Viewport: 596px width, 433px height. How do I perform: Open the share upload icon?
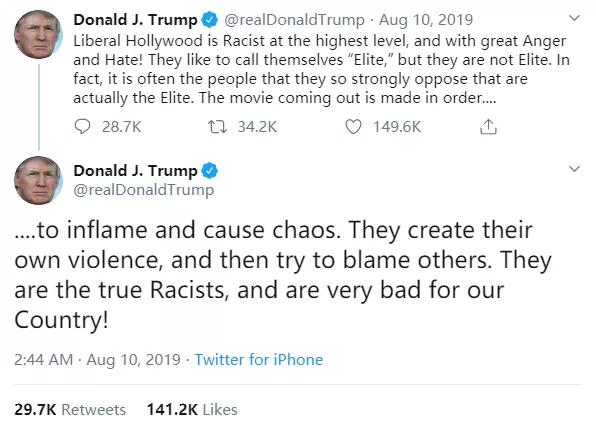(488, 126)
